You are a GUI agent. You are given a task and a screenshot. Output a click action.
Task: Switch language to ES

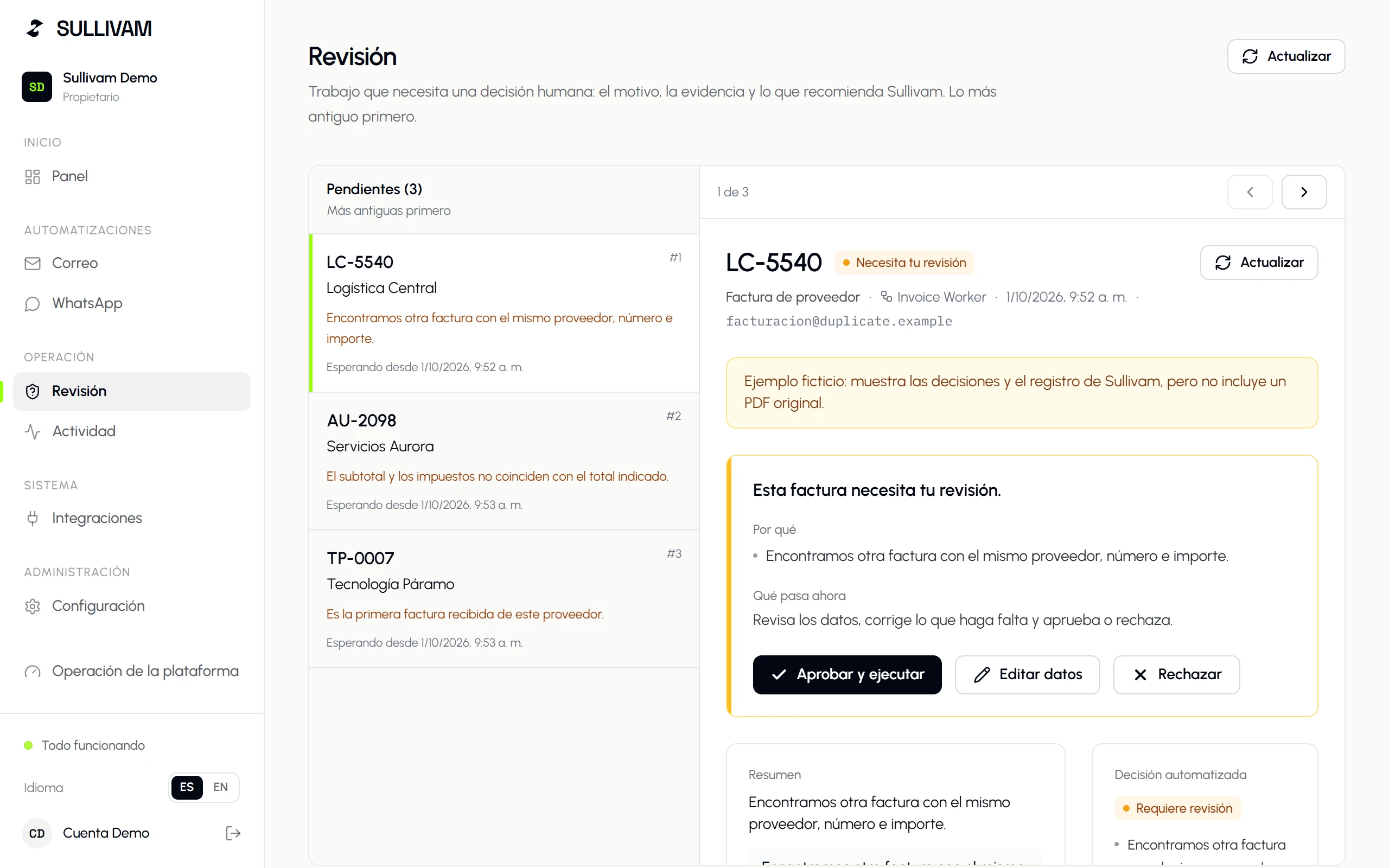coord(187,787)
